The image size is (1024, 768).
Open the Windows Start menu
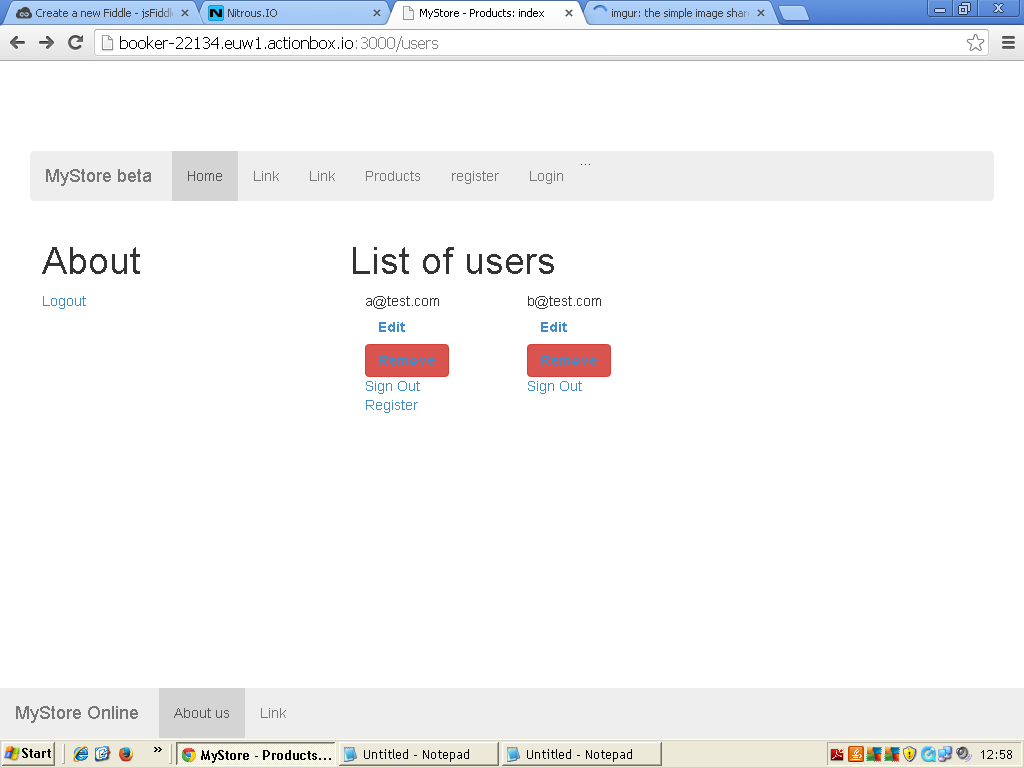click(x=28, y=754)
